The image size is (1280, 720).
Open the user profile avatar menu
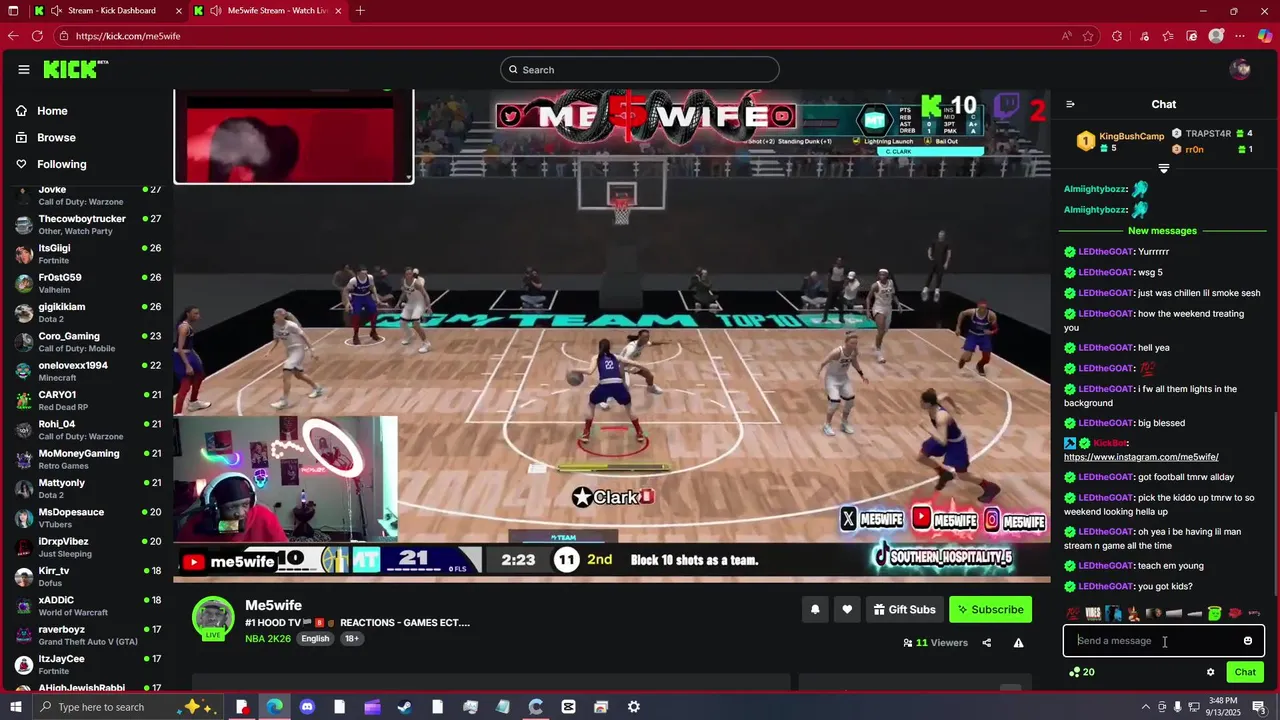tap(1240, 69)
